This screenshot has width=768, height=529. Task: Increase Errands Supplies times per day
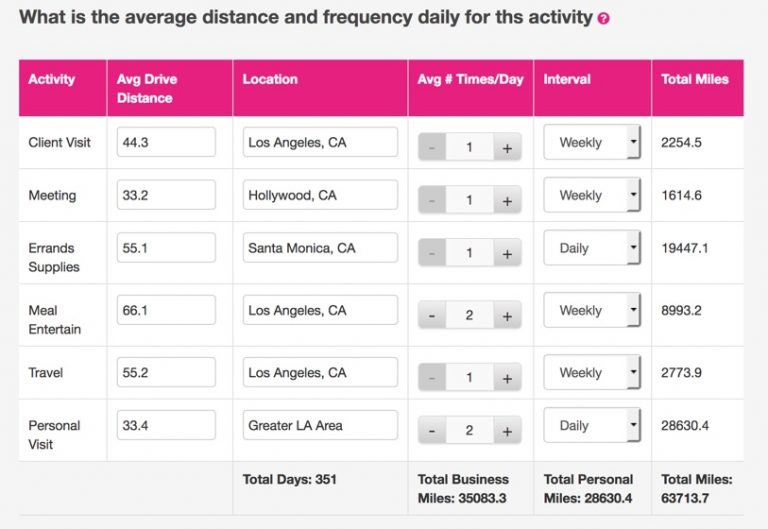(506, 254)
